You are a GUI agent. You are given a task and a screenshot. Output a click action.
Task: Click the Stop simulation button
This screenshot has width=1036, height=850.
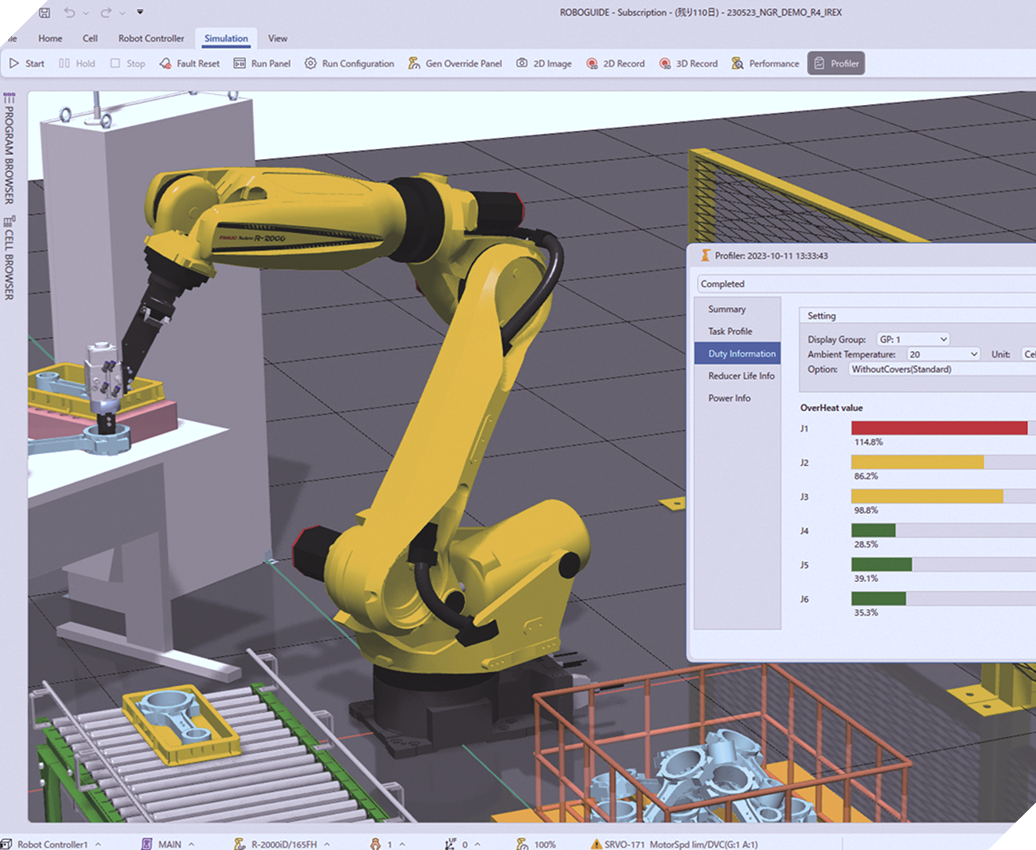(x=128, y=63)
